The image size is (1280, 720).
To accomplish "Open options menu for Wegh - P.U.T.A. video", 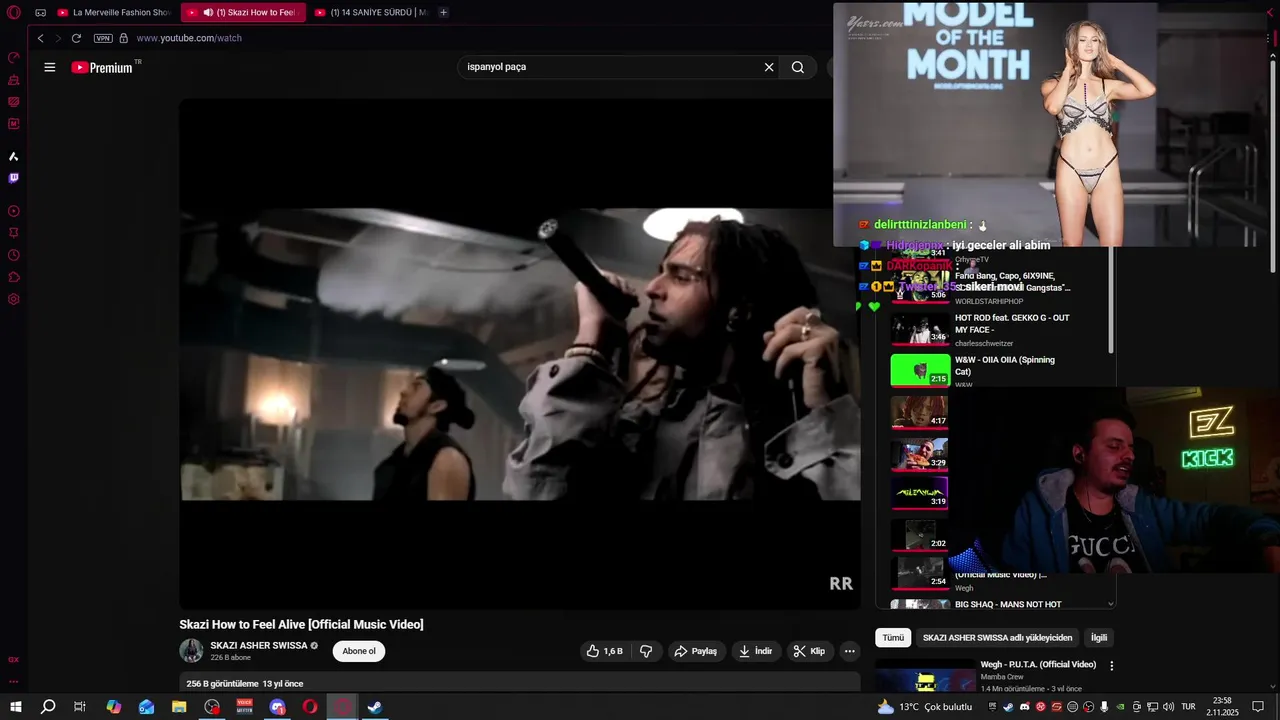I will pos(1111,666).
